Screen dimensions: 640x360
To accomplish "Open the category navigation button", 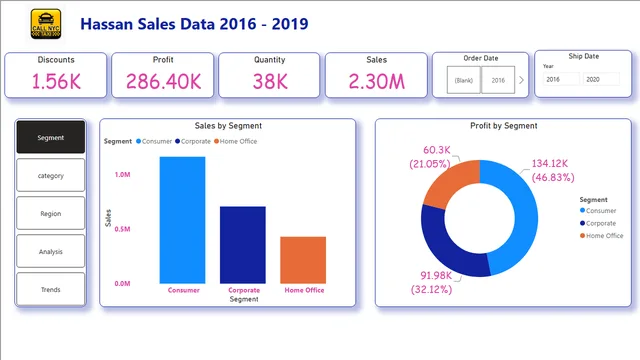I will (x=51, y=176).
